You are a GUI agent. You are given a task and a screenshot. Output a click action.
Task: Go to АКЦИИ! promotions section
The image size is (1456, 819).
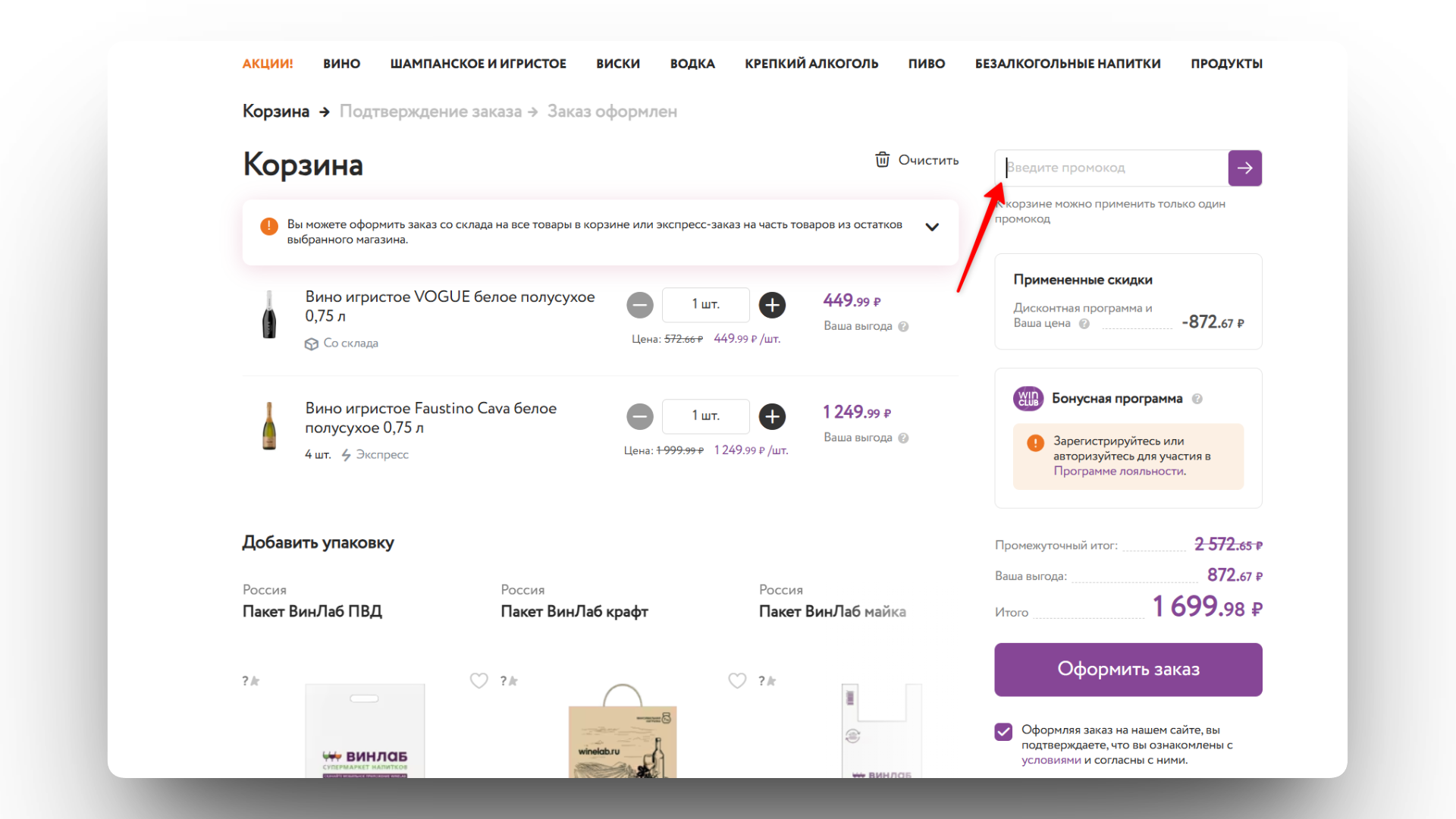point(267,64)
